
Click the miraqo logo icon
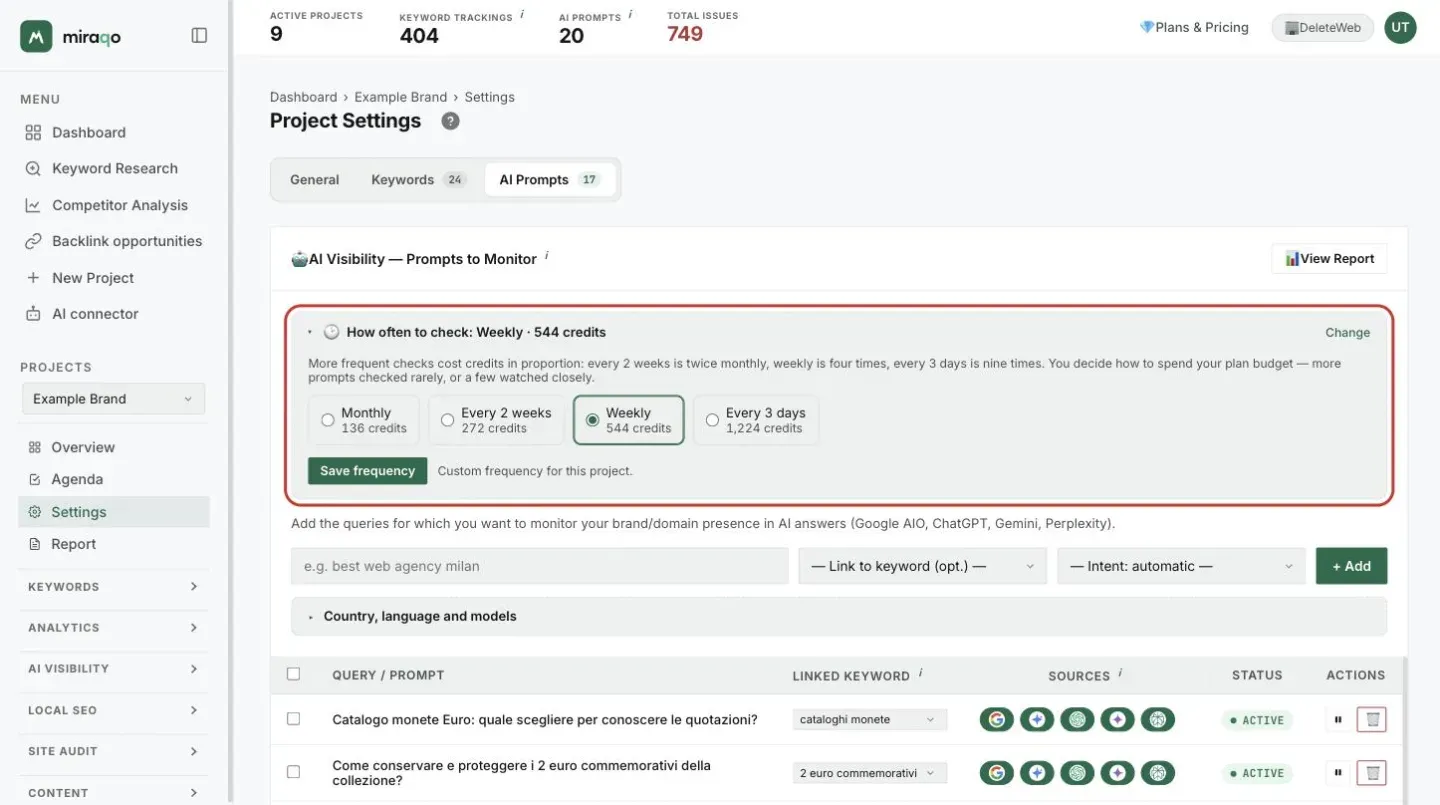[x=36, y=36]
